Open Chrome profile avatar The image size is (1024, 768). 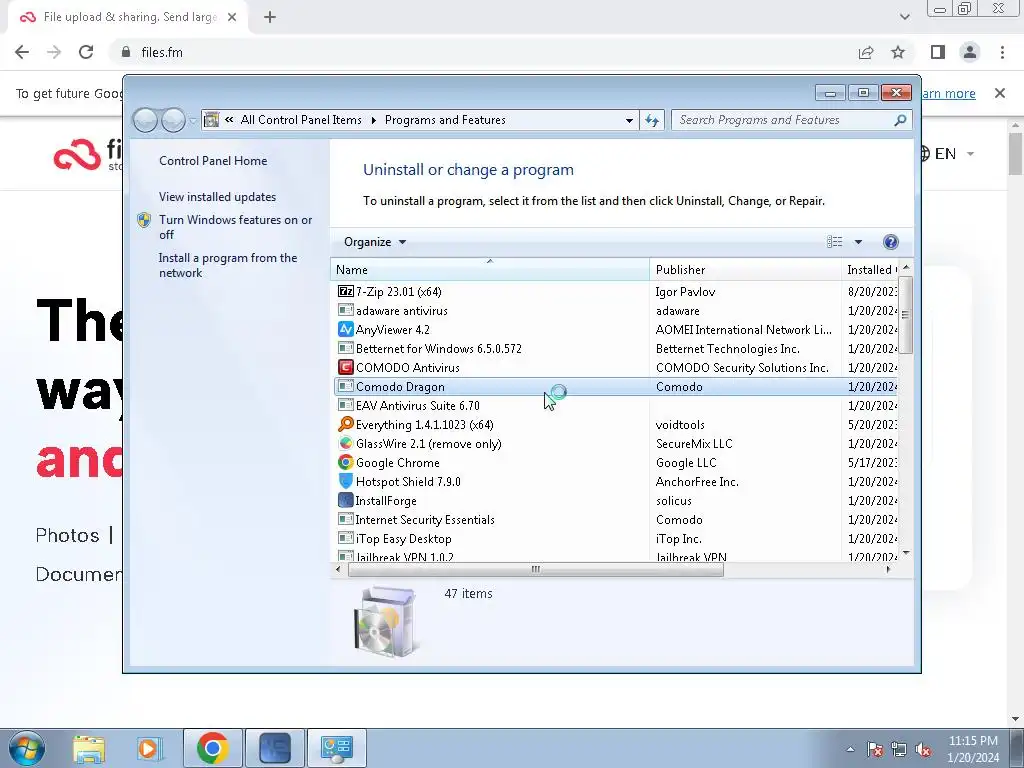[x=970, y=52]
